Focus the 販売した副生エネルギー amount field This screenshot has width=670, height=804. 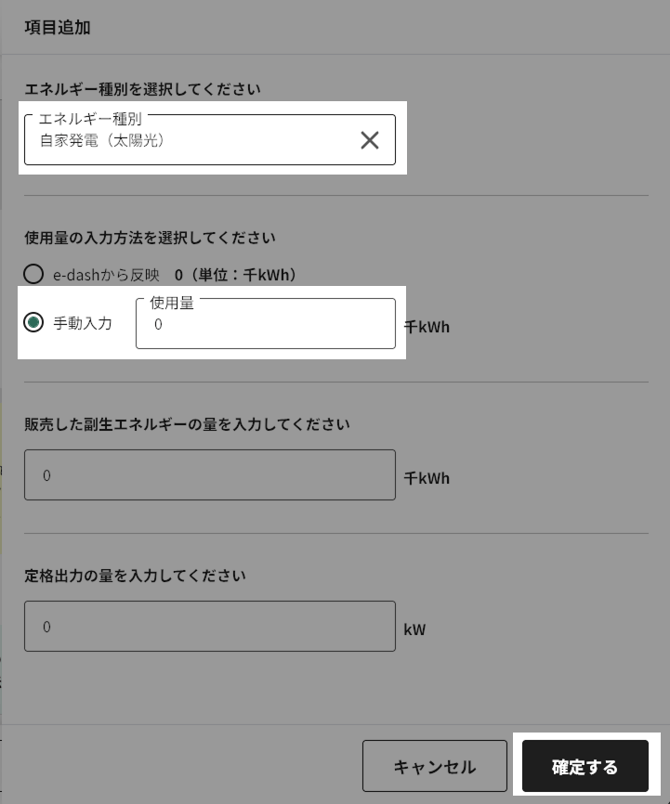[210, 474]
